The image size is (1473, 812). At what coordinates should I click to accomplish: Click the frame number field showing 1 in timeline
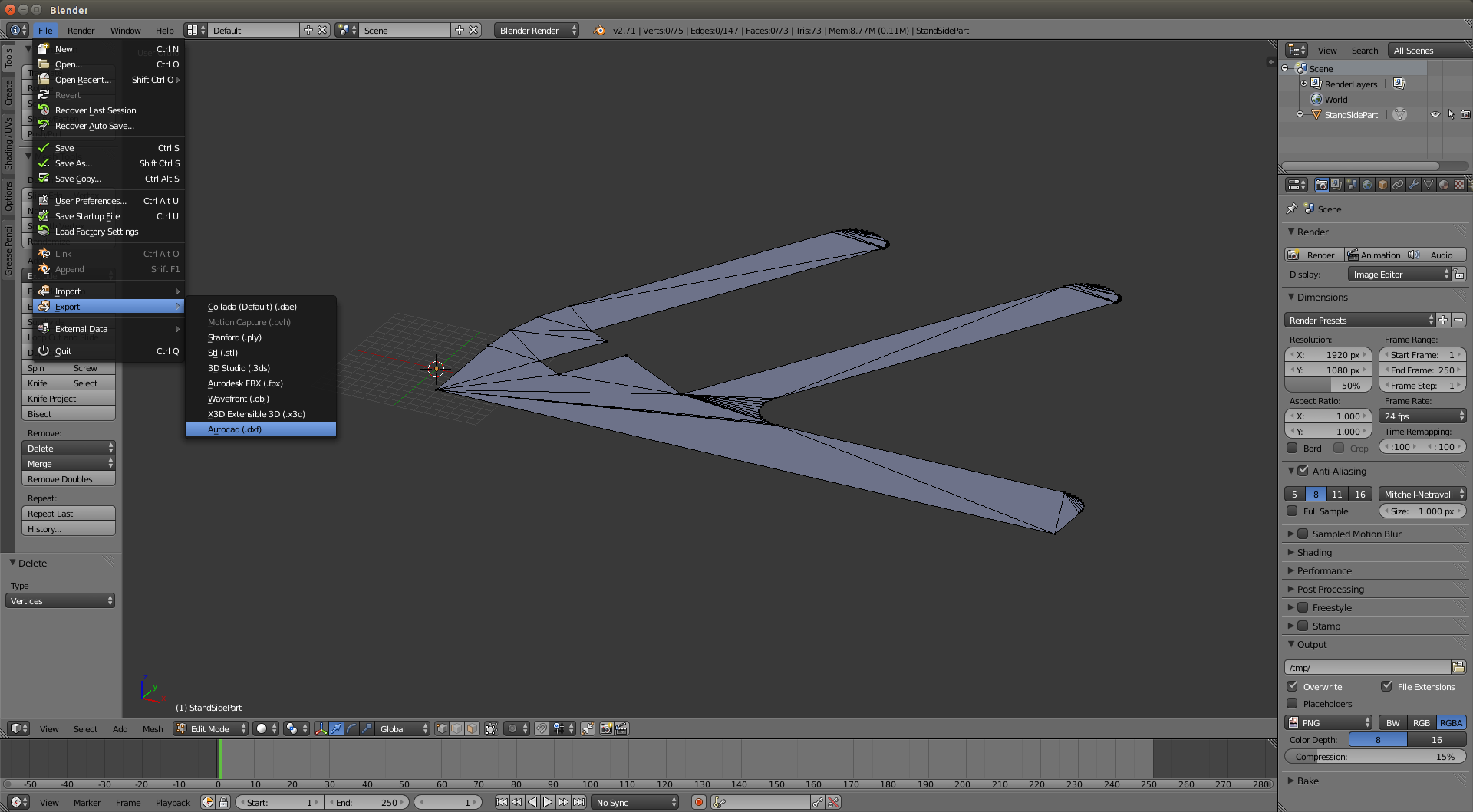pos(448,802)
